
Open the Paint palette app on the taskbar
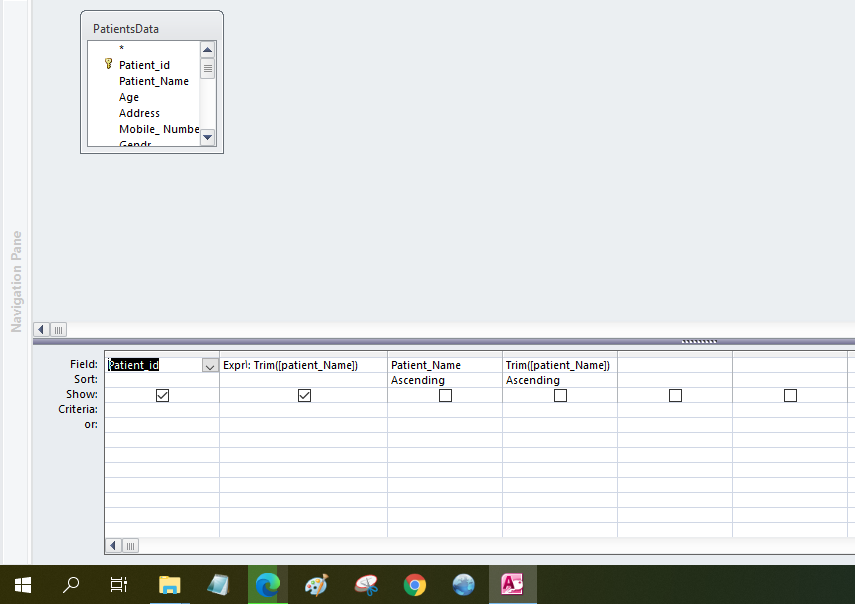(316, 585)
